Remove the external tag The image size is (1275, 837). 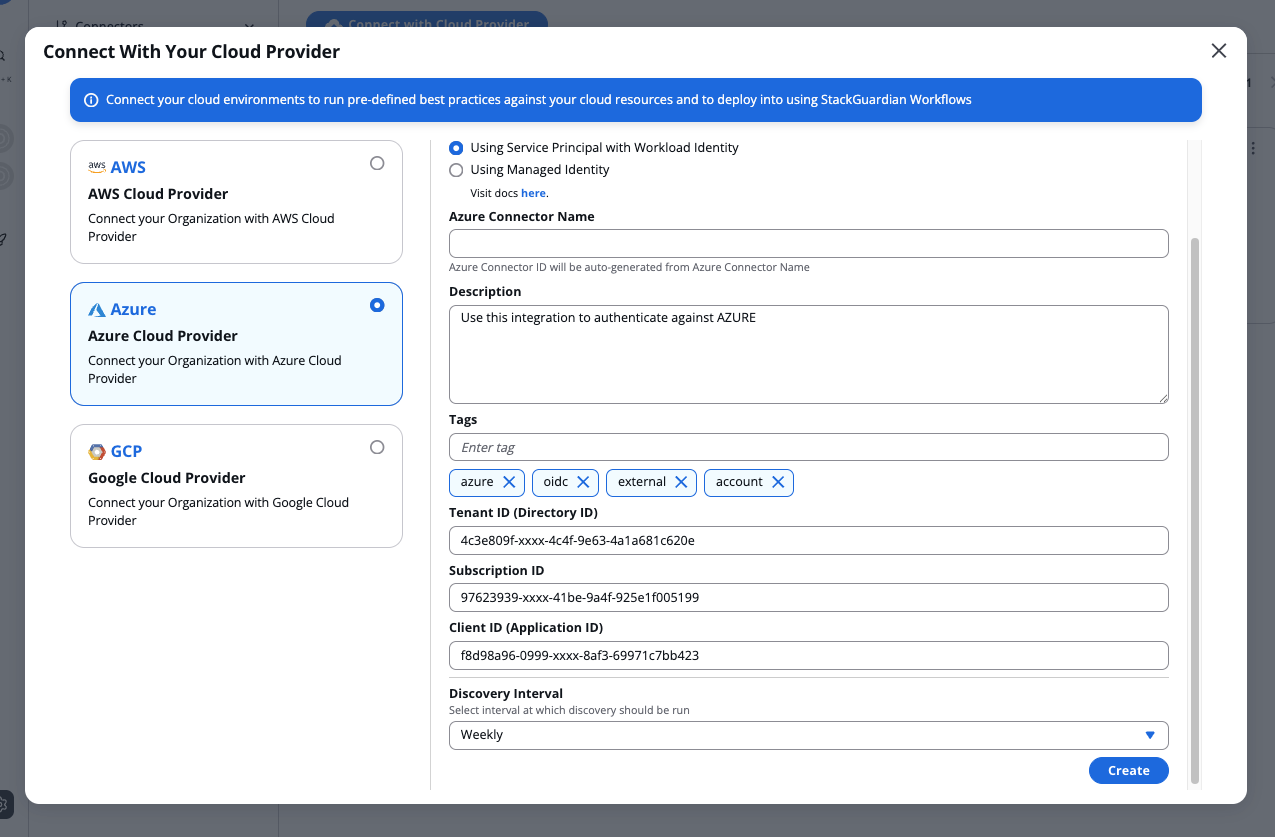tap(680, 482)
